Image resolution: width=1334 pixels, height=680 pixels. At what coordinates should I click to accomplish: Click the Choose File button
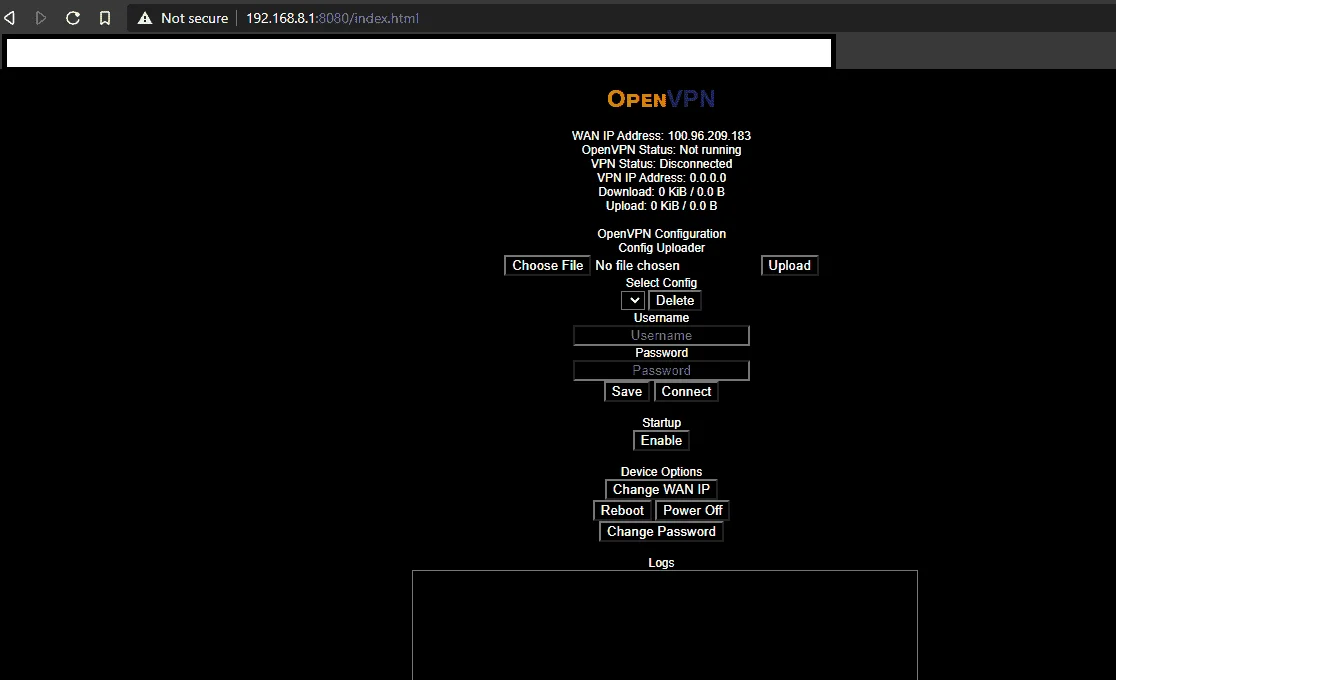[x=548, y=265]
